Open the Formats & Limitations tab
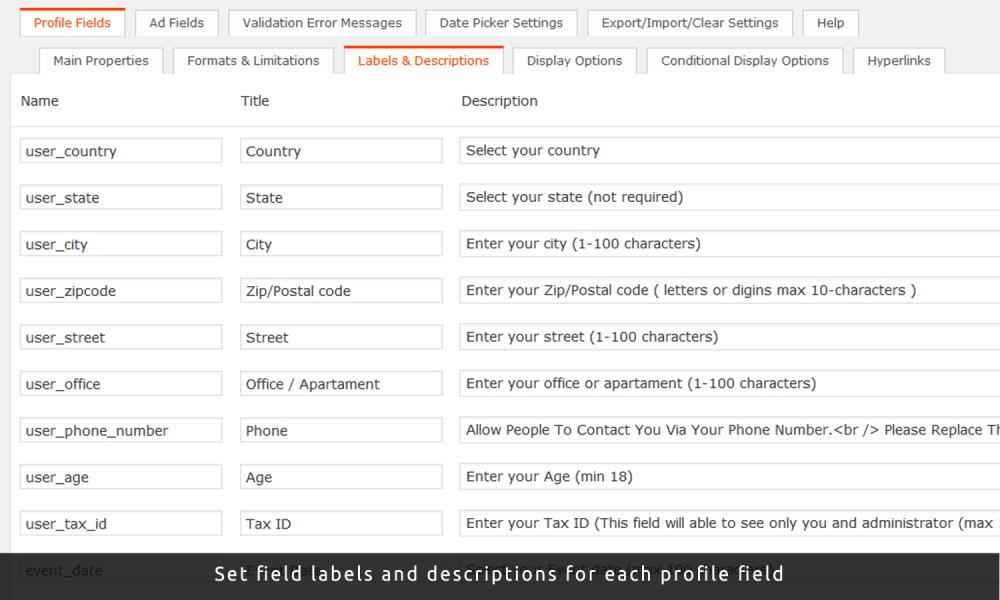Image resolution: width=1000 pixels, height=600 pixels. pyautogui.click(x=253, y=60)
